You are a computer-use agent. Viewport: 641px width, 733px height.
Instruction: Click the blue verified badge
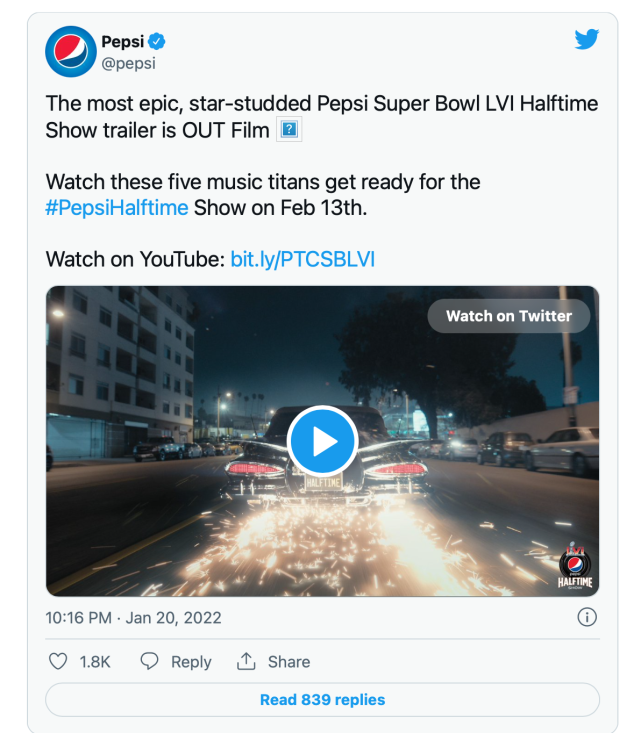point(157,42)
